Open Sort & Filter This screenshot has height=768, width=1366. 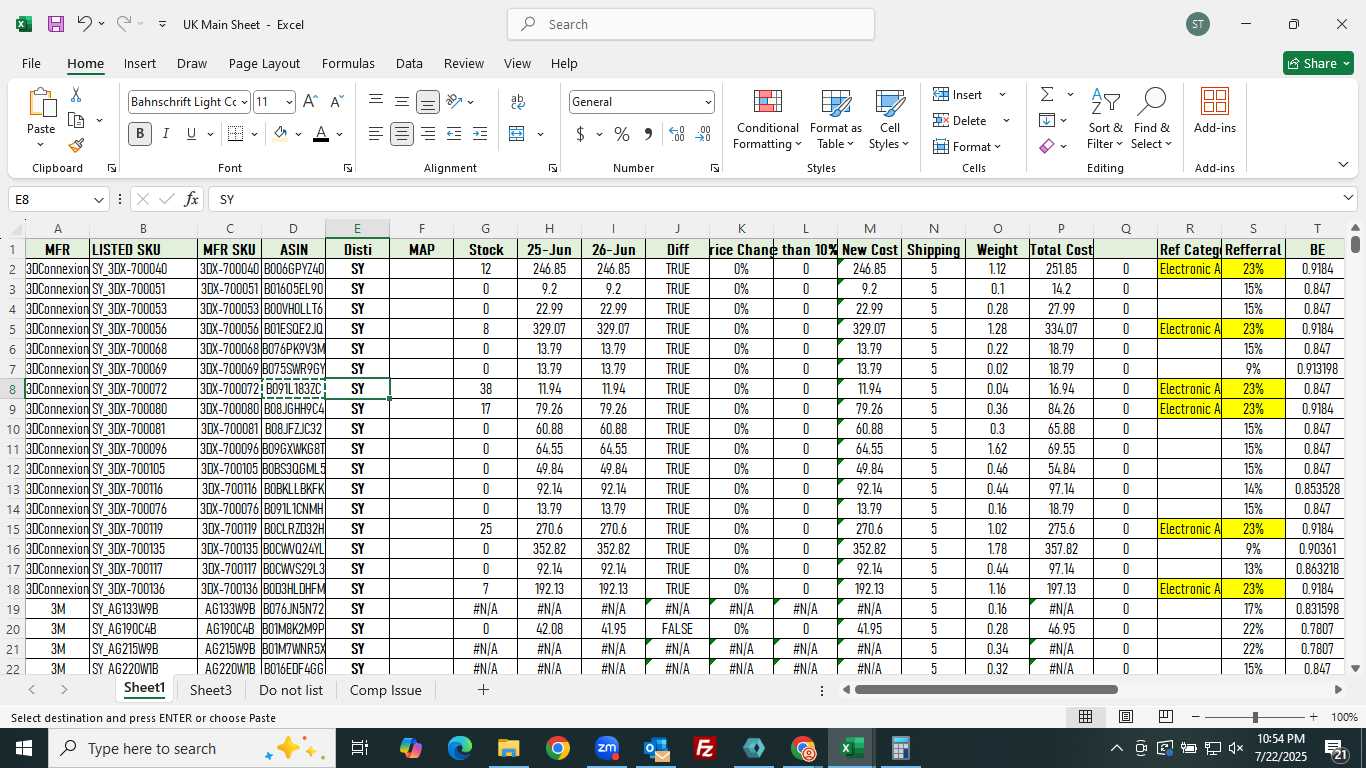point(1105,120)
